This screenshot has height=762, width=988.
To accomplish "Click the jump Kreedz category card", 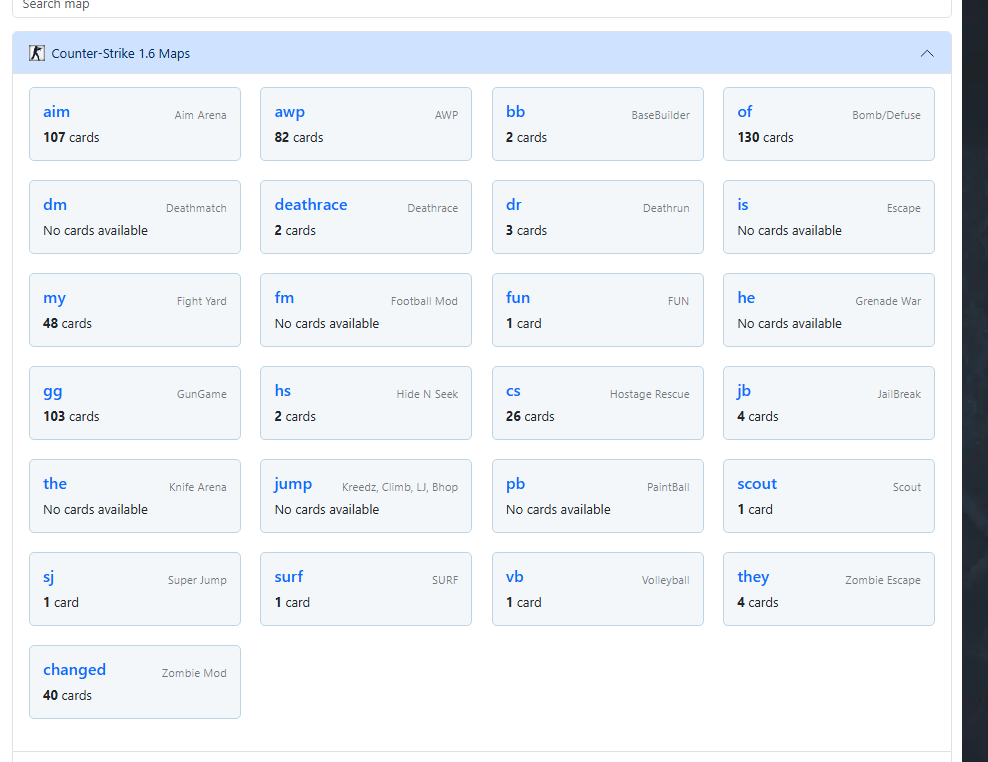I will [x=365, y=496].
